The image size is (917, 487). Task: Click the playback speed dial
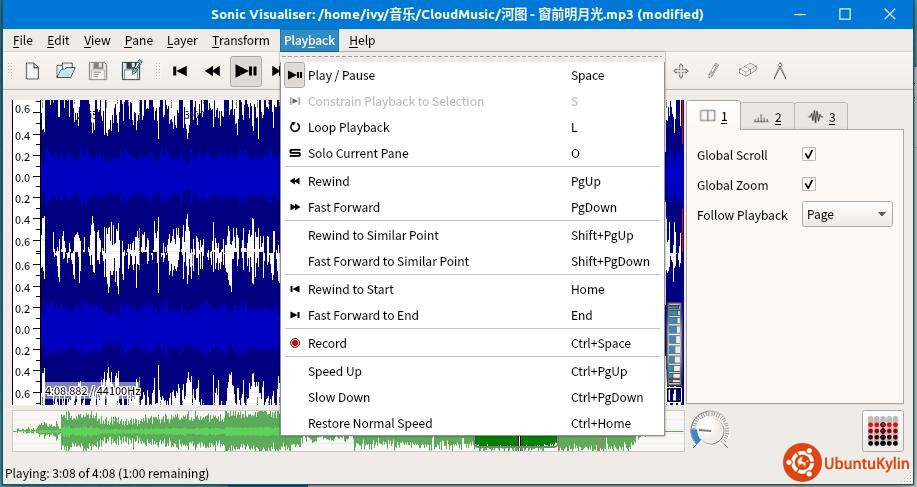[708, 430]
